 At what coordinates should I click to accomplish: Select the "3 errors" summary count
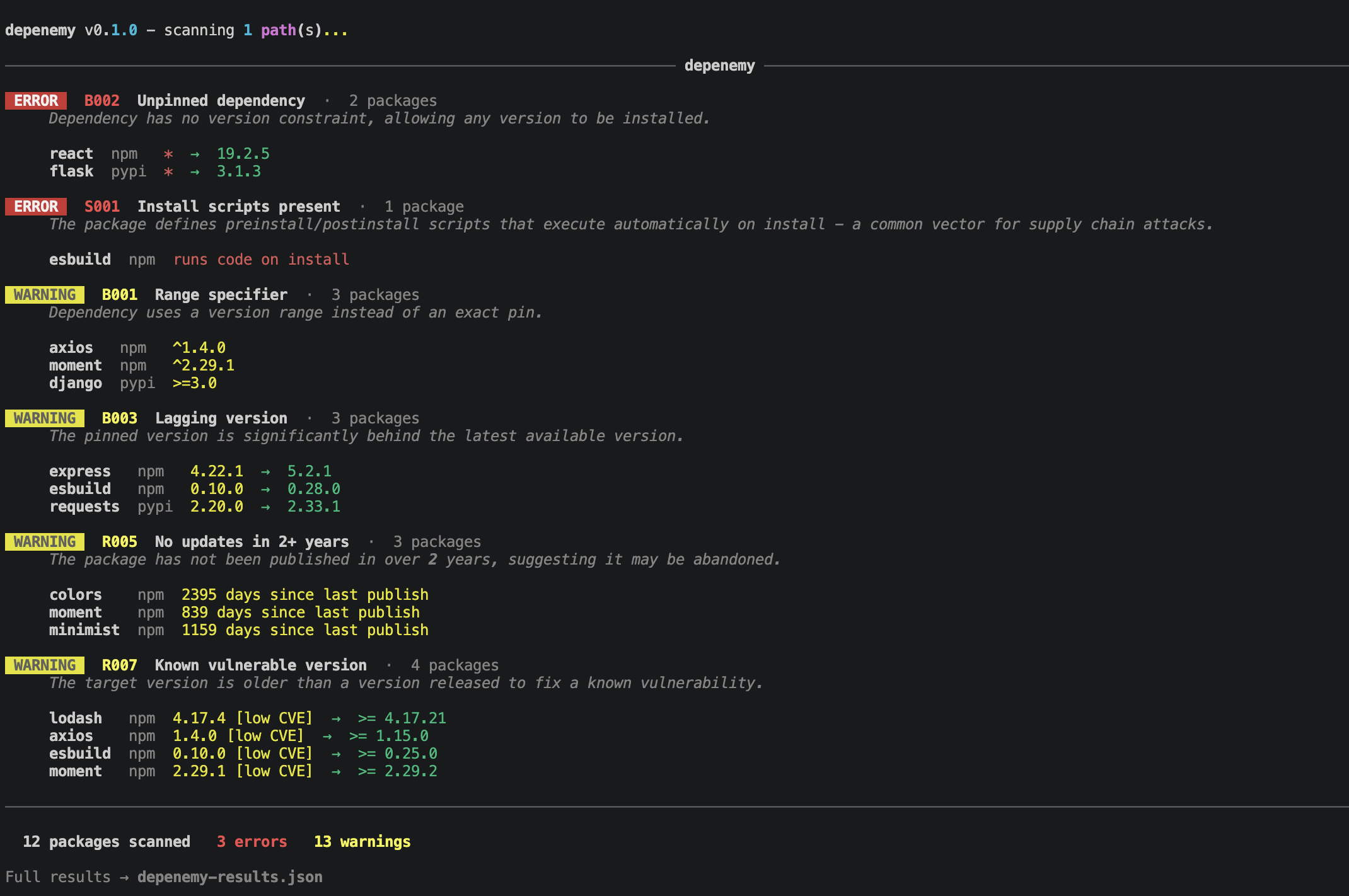pos(252,842)
